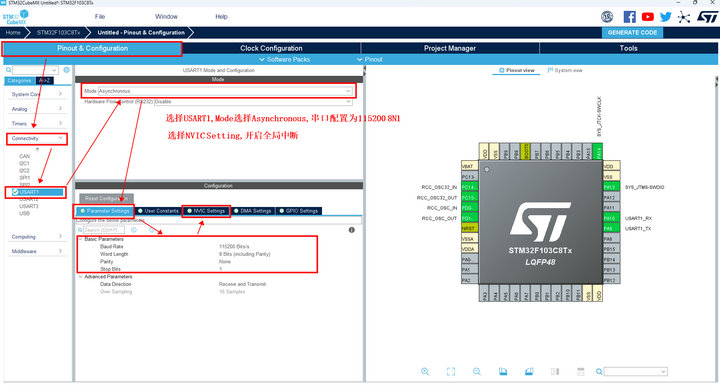Click the ST community network icon
Screen dimensions: 720x385
coord(684,17)
